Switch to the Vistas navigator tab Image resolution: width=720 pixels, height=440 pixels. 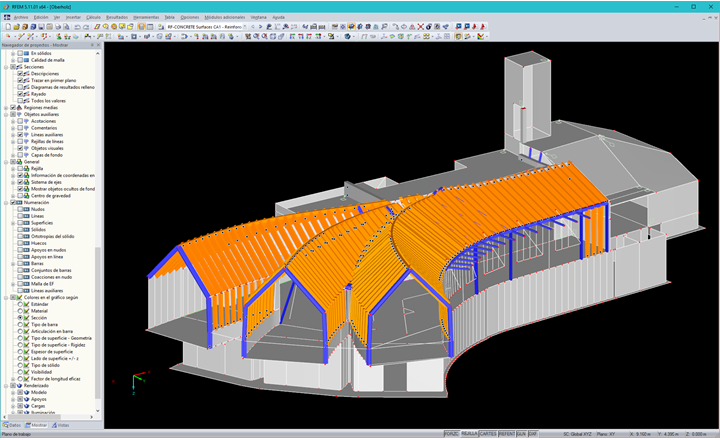point(61,425)
